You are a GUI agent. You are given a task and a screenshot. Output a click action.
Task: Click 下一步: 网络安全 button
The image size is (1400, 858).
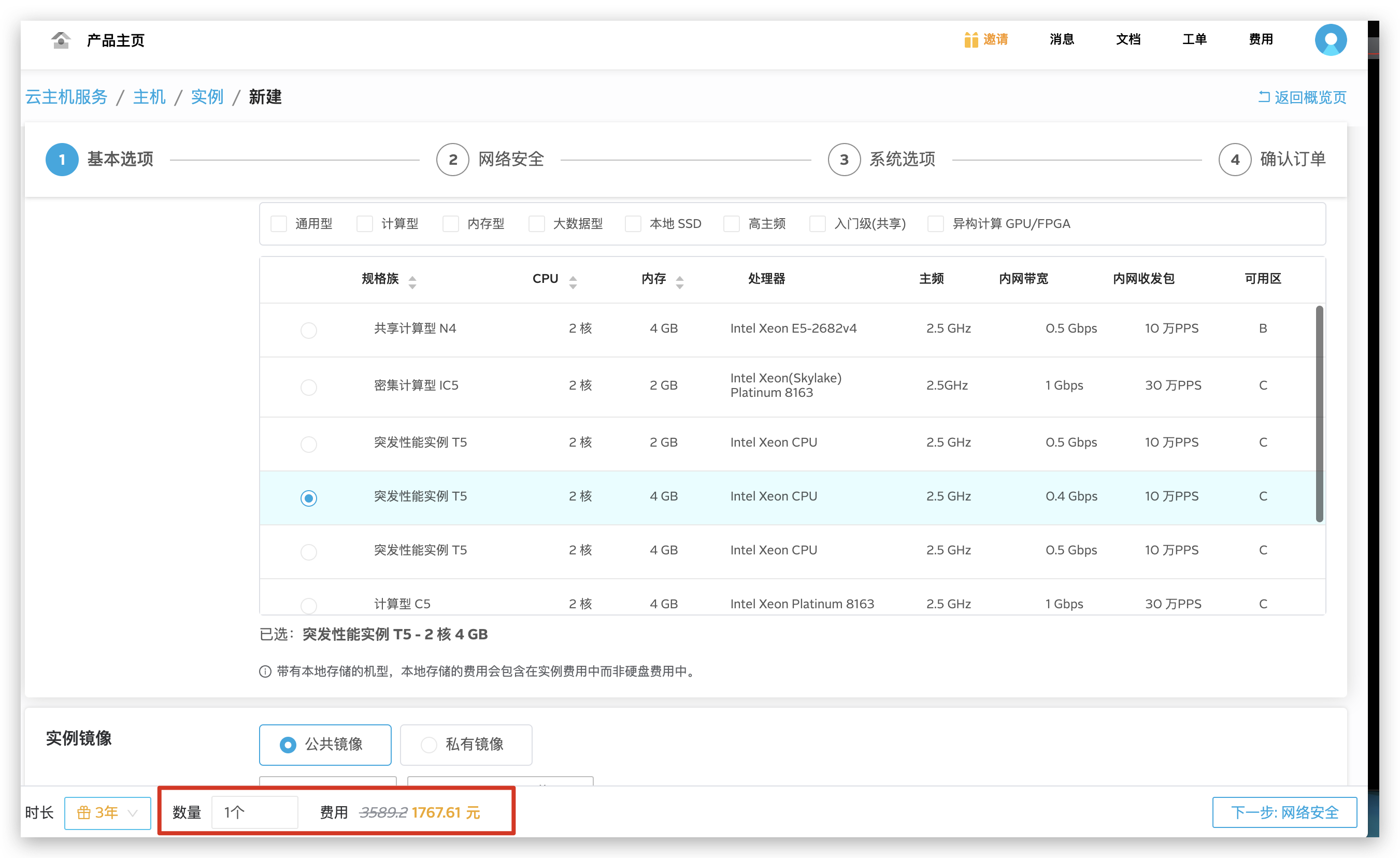[x=1284, y=812]
